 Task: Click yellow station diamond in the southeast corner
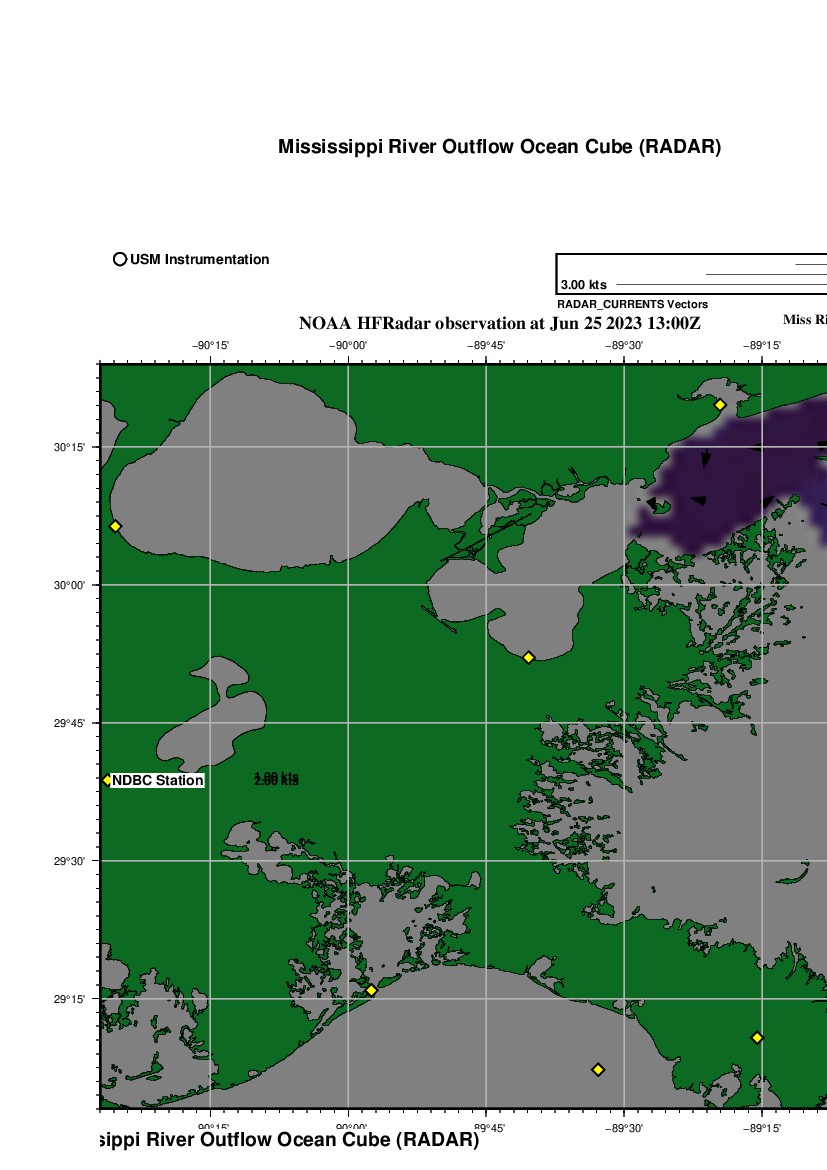757,1037
